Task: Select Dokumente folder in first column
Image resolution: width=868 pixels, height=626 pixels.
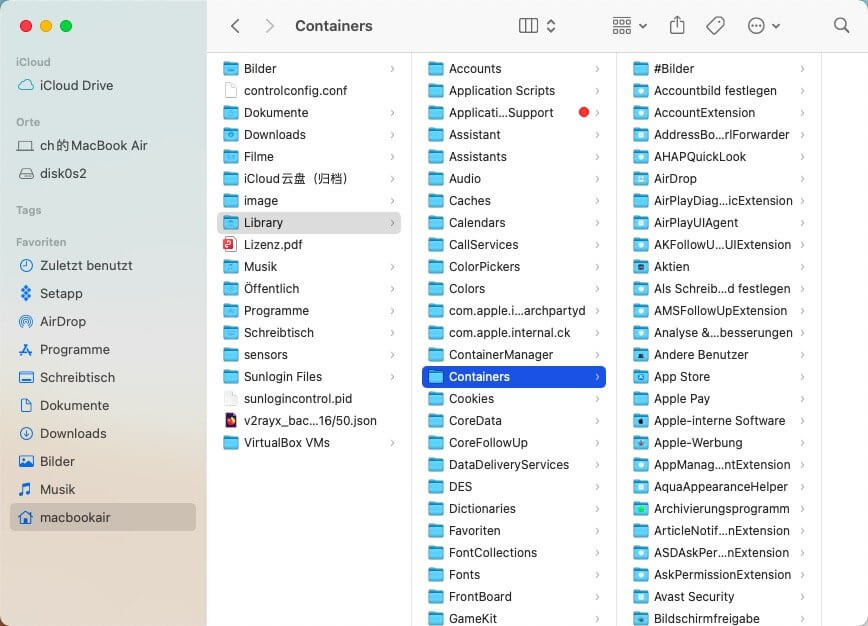Action: pyautogui.click(x=309, y=113)
